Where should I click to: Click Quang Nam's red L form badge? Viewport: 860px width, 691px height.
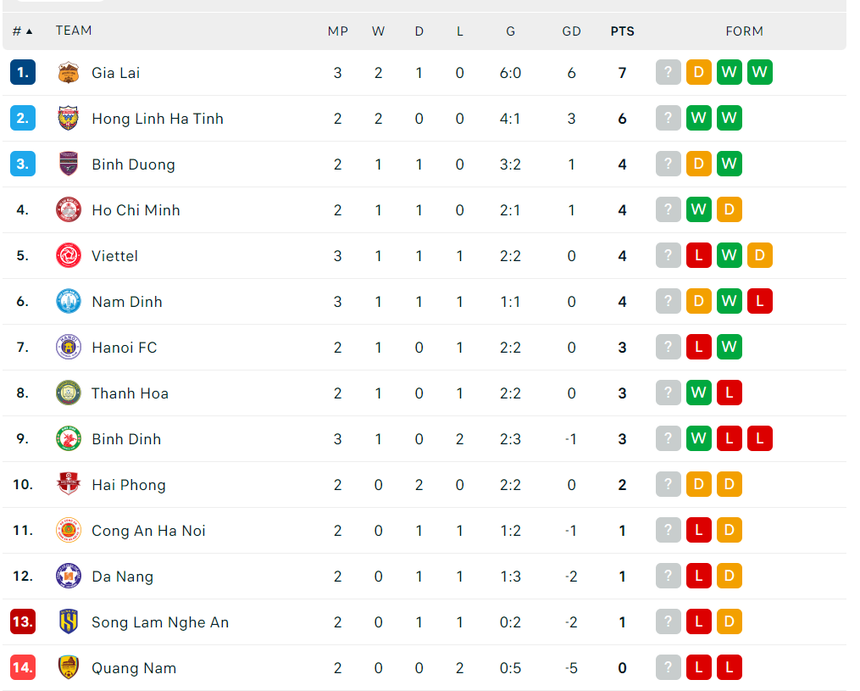[729, 667]
